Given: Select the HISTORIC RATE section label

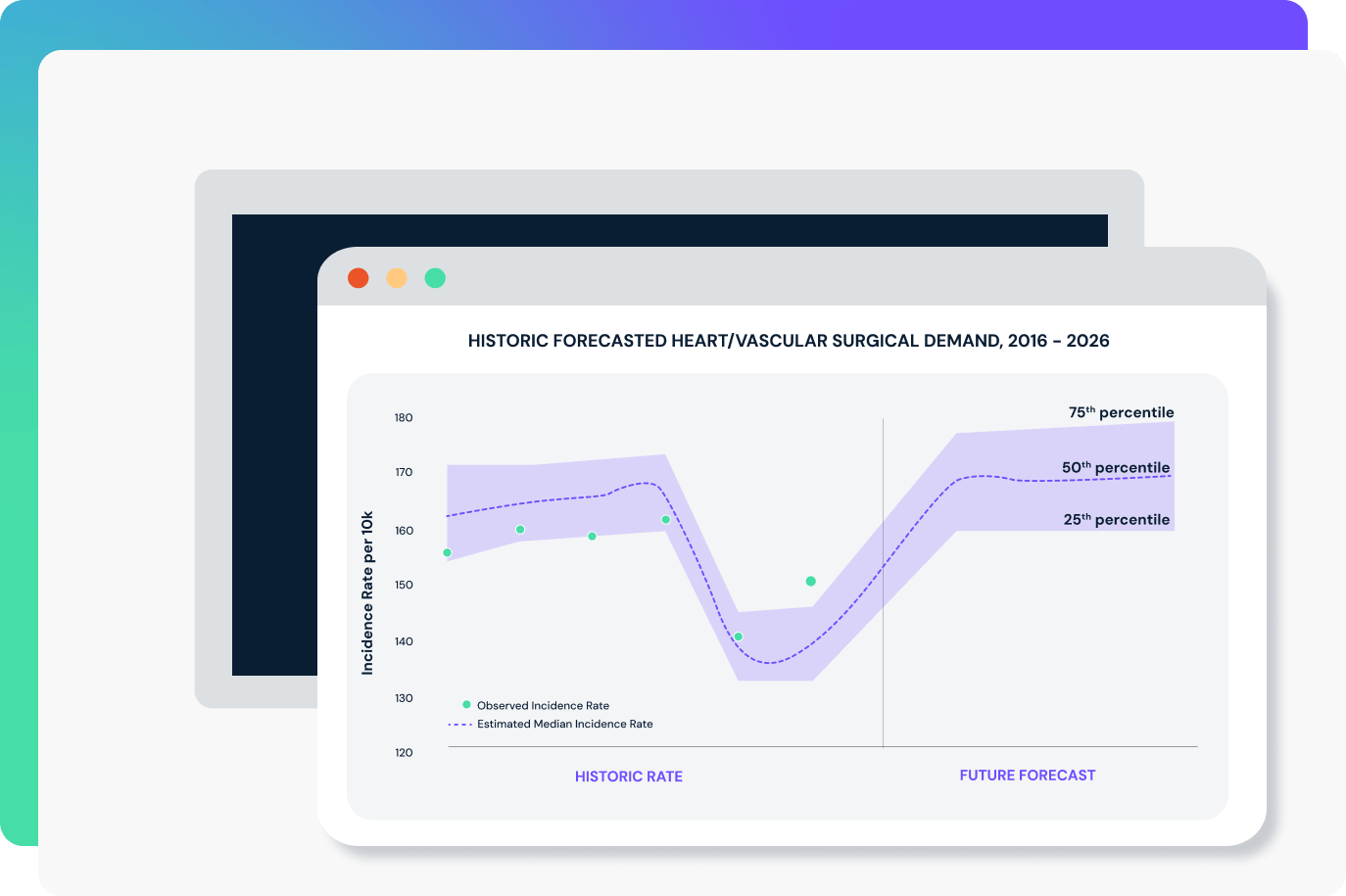Looking at the screenshot, I should (x=629, y=776).
